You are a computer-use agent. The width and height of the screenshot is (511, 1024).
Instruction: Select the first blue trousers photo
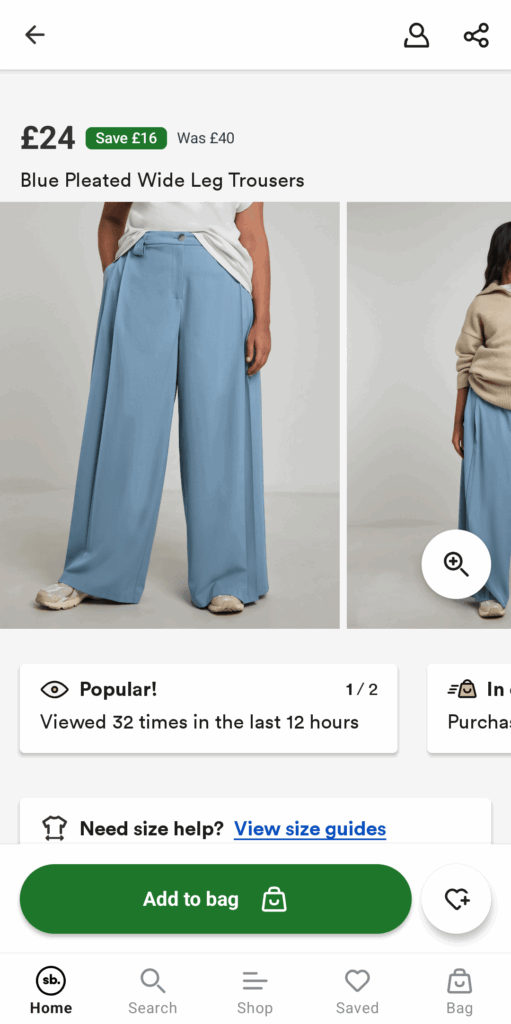[170, 415]
